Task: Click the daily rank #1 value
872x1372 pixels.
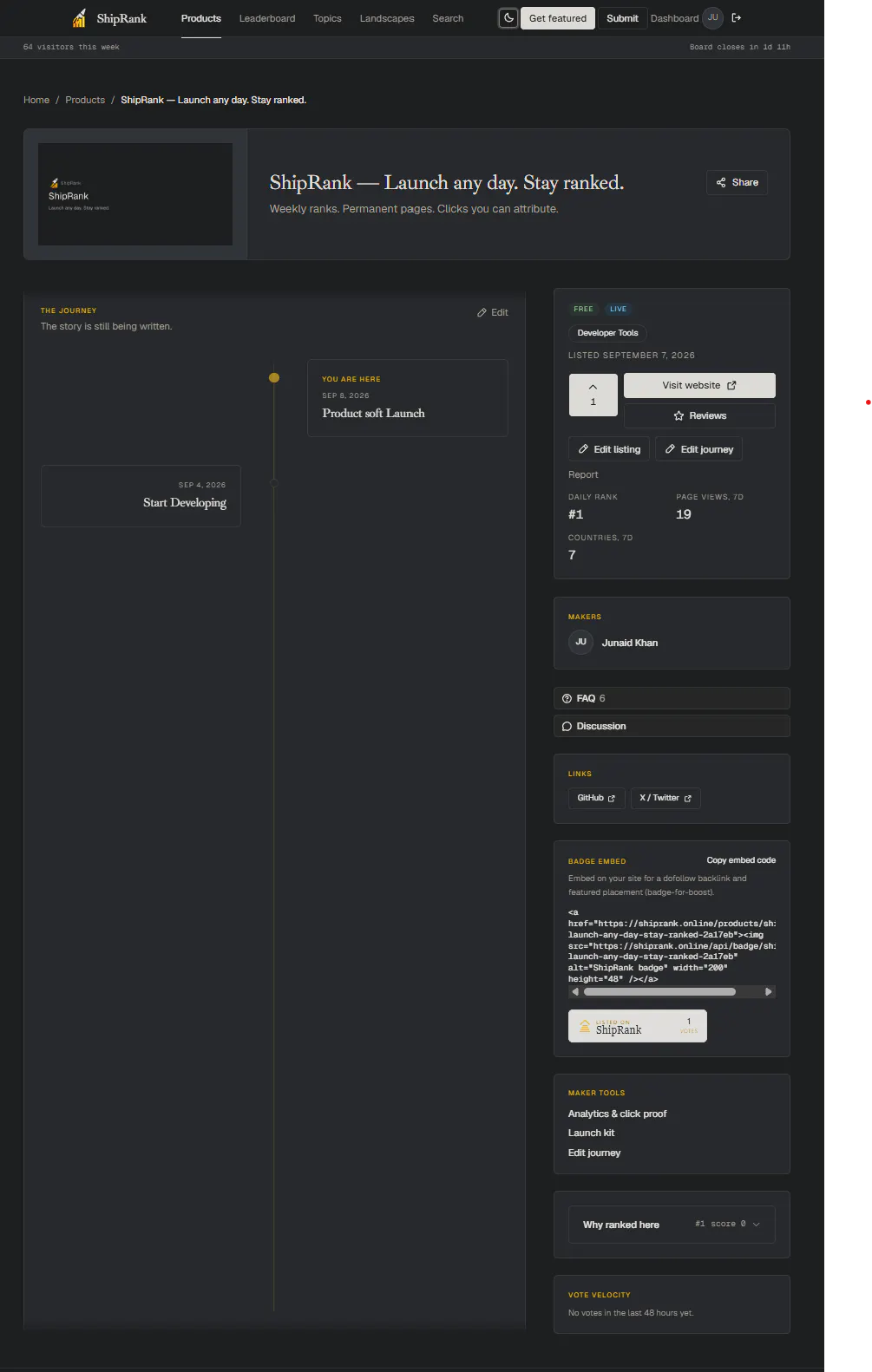Action: click(575, 514)
